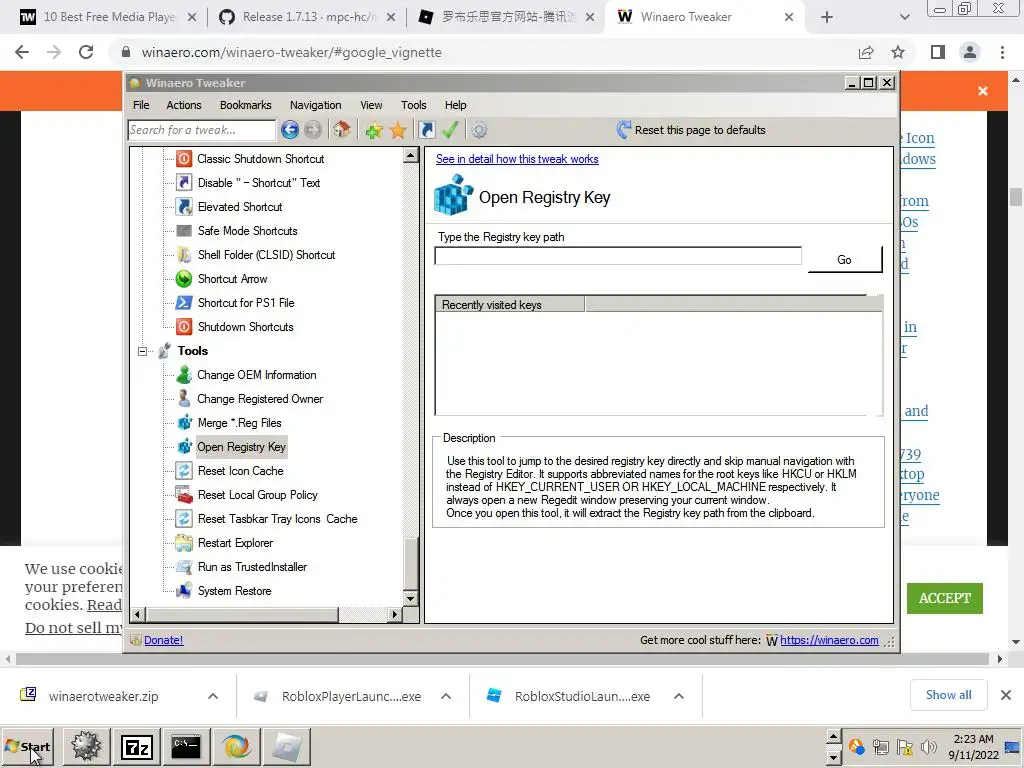Open options chevron for RobloxStudioLauncher download
Viewport: 1024px width, 768px height.
point(679,696)
